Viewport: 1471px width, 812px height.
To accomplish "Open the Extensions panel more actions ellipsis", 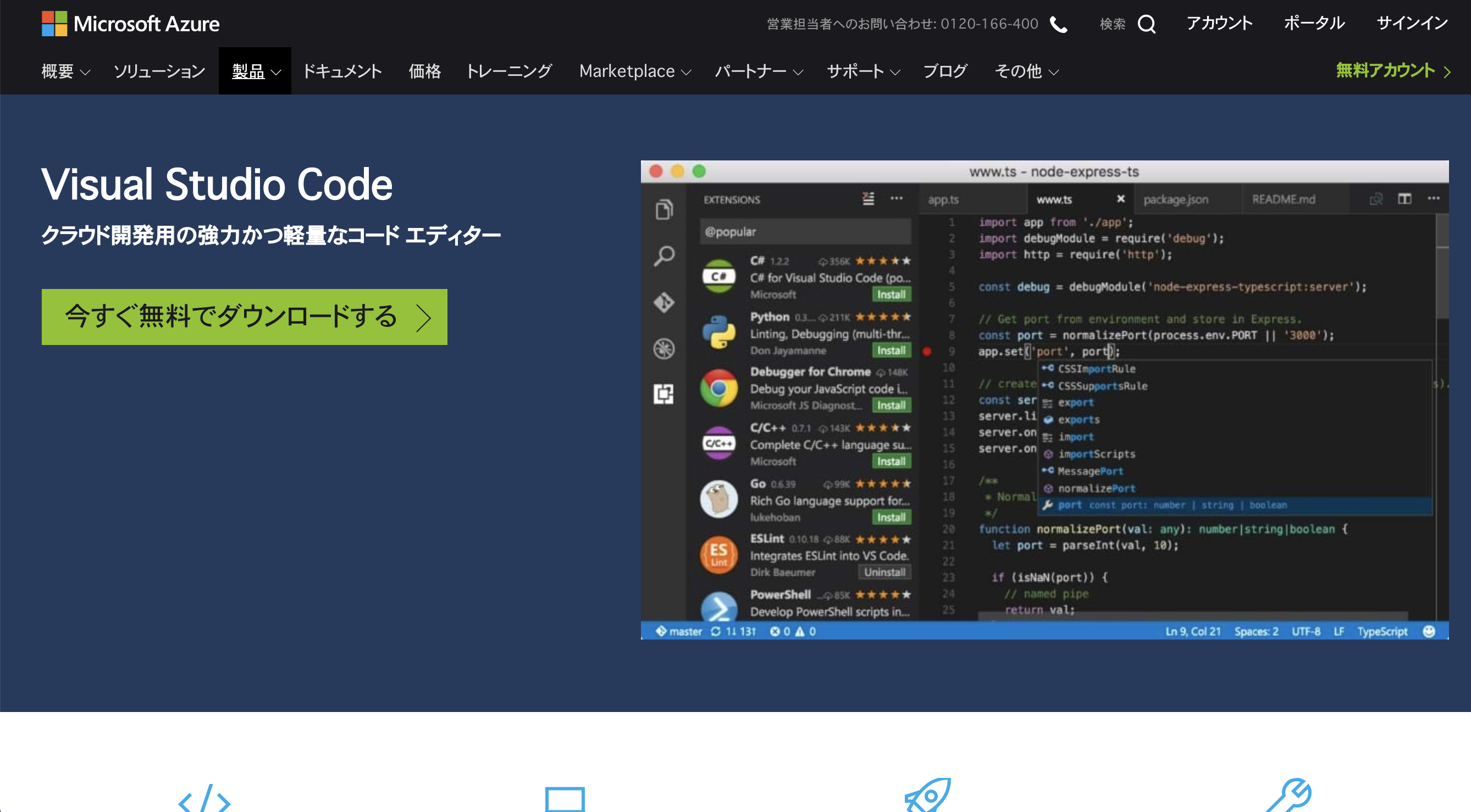I will click(897, 198).
